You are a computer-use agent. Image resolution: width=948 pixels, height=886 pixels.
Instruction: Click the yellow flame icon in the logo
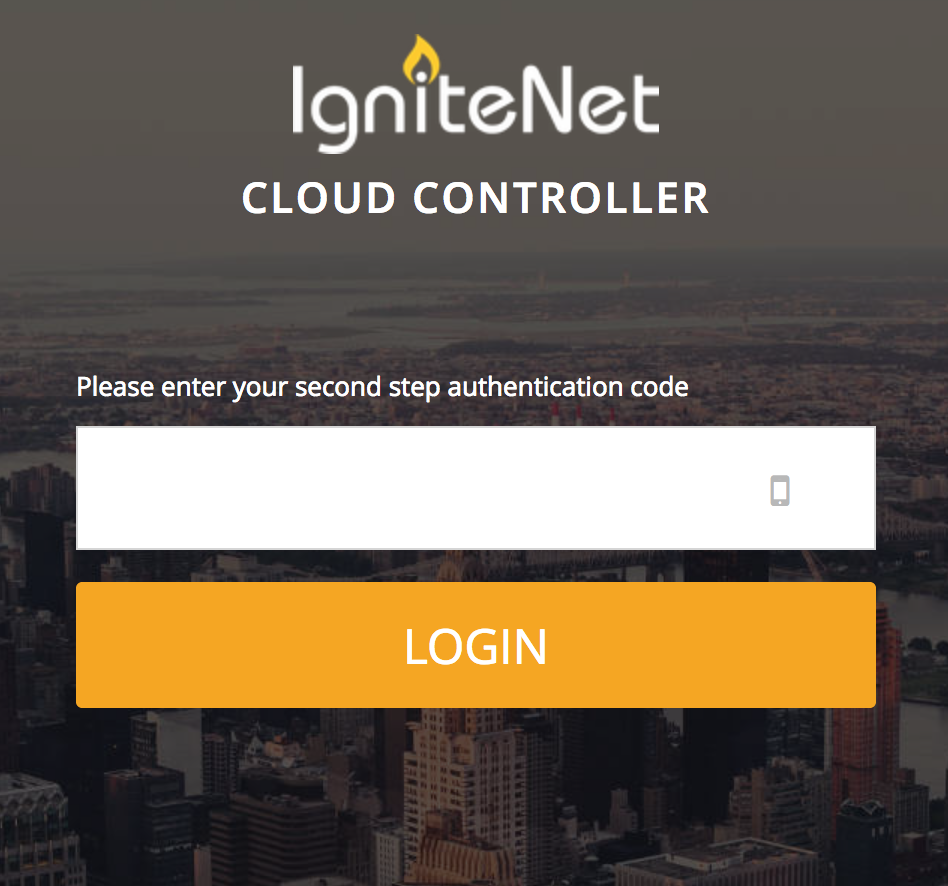point(421,59)
